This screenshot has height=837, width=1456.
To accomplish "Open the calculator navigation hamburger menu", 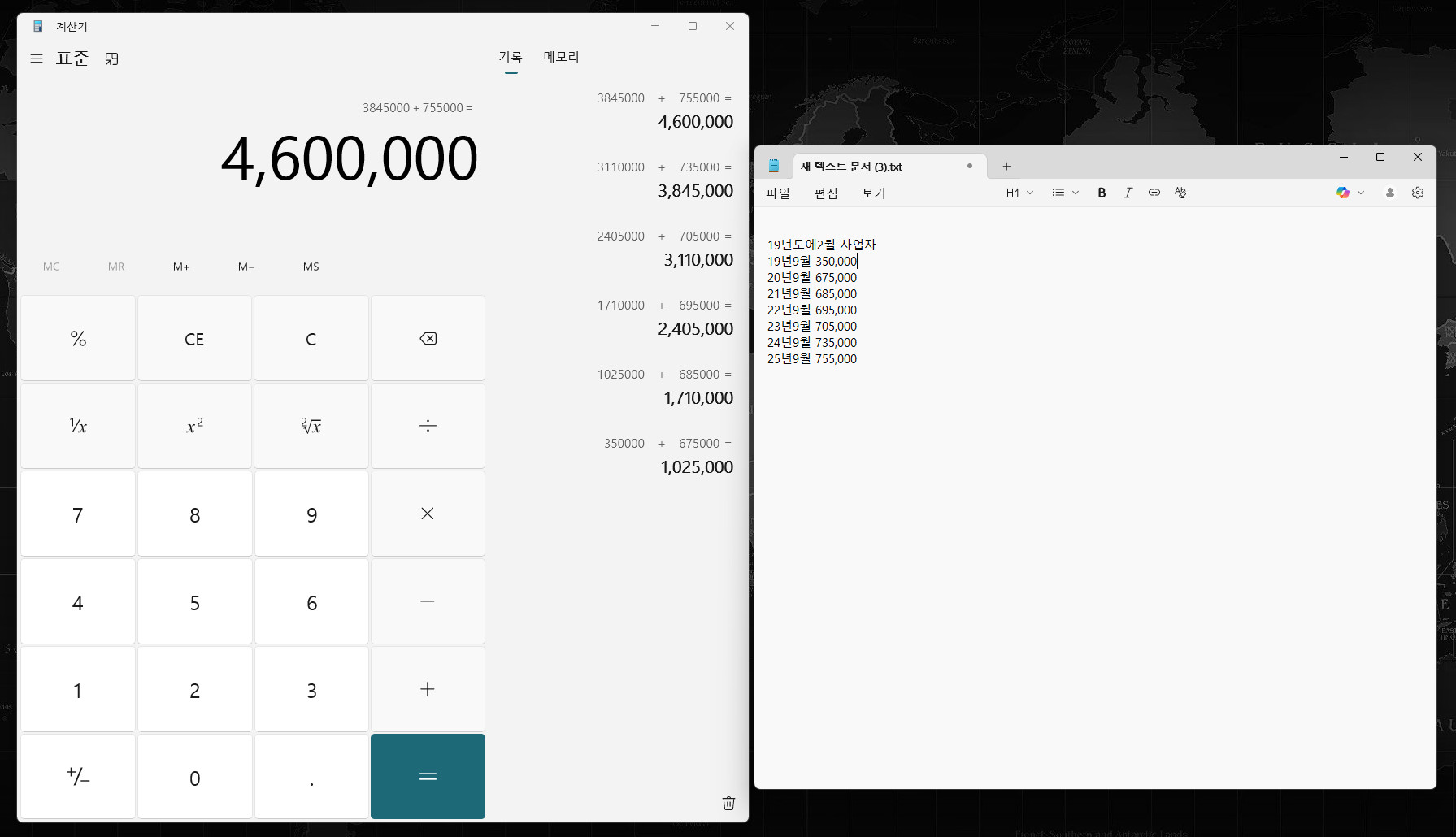I will pos(37,59).
